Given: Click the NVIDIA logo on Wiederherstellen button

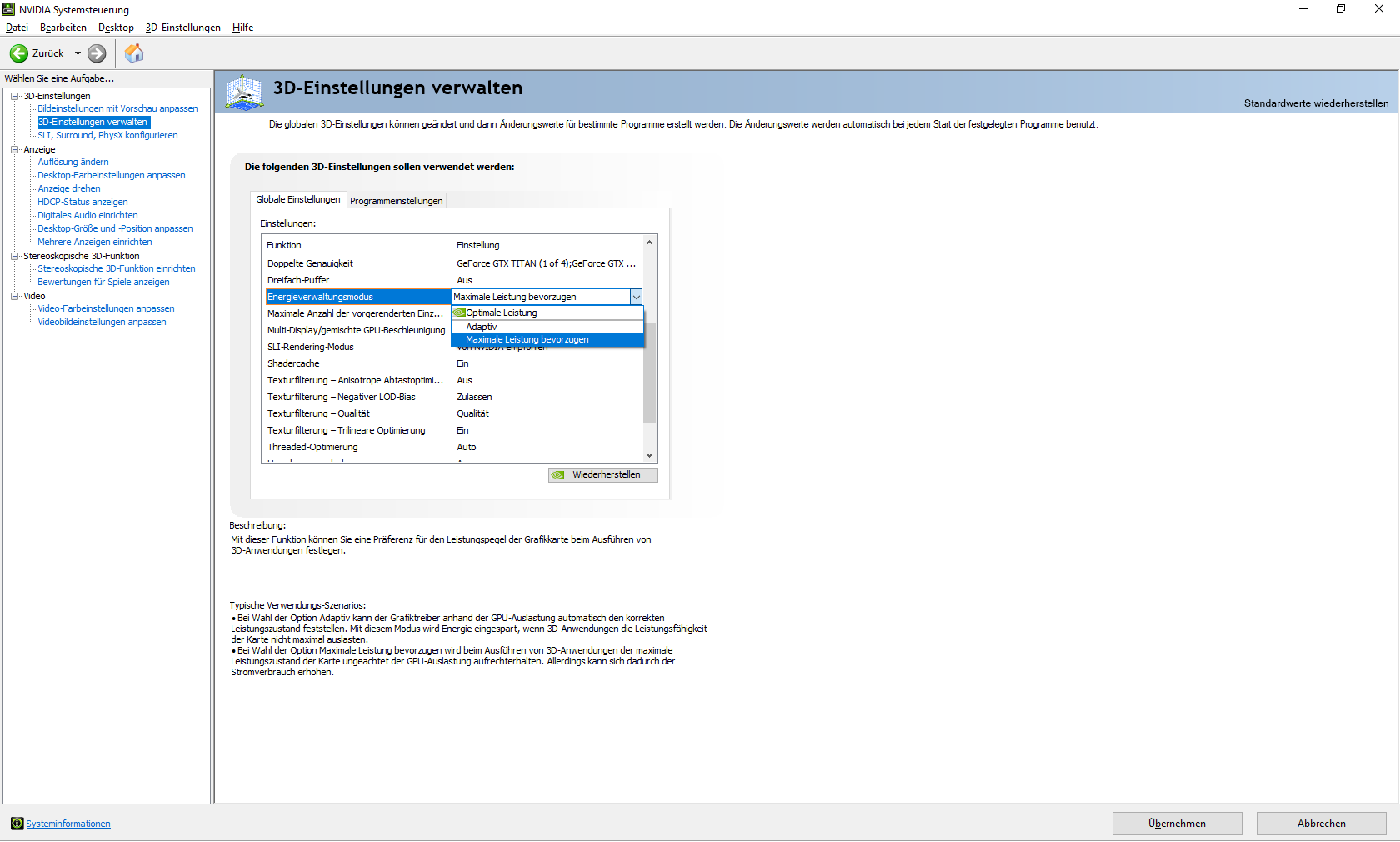Looking at the screenshot, I should pyautogui.click(x=558, y=475).
